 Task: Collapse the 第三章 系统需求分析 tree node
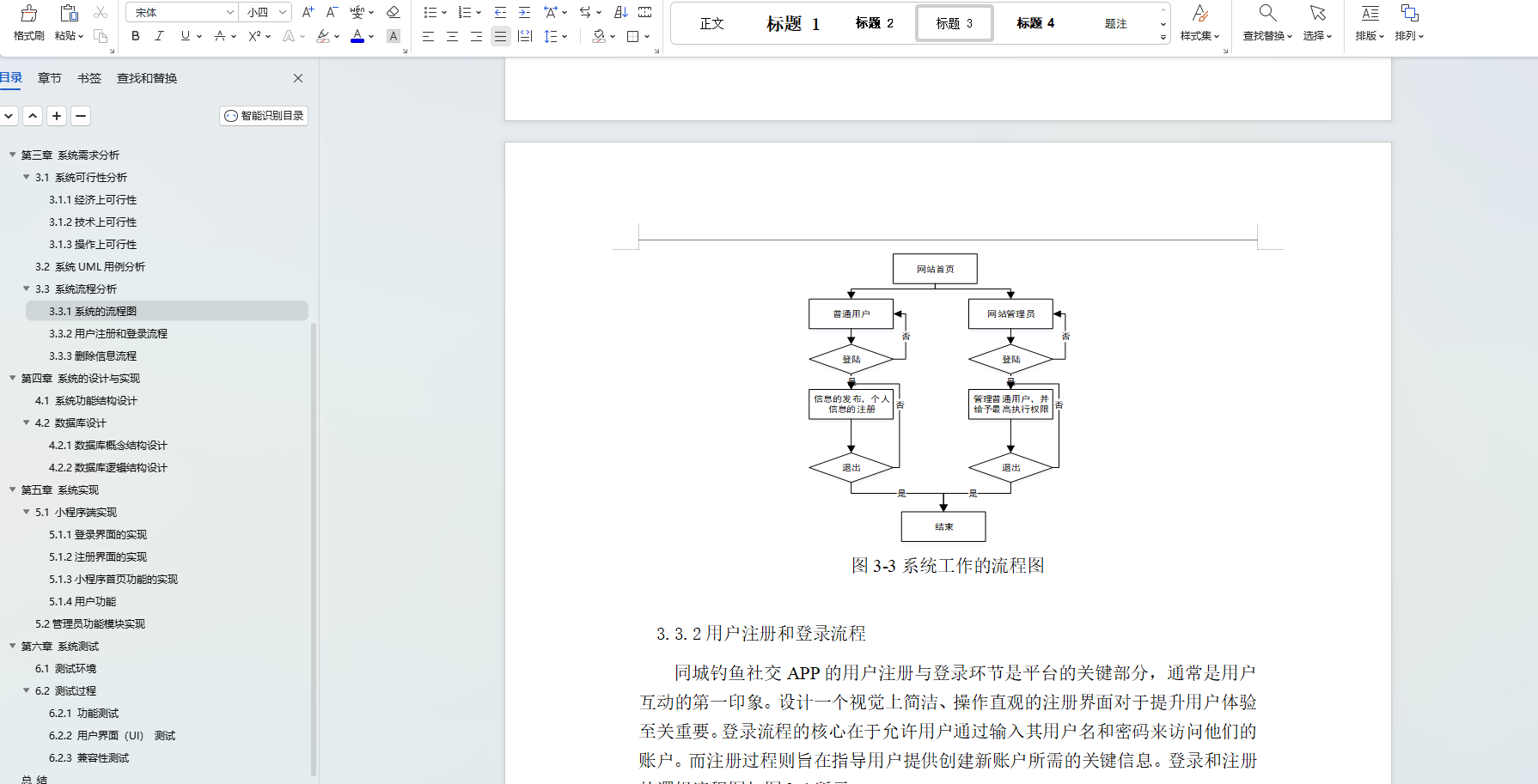(x=12, y=155)
